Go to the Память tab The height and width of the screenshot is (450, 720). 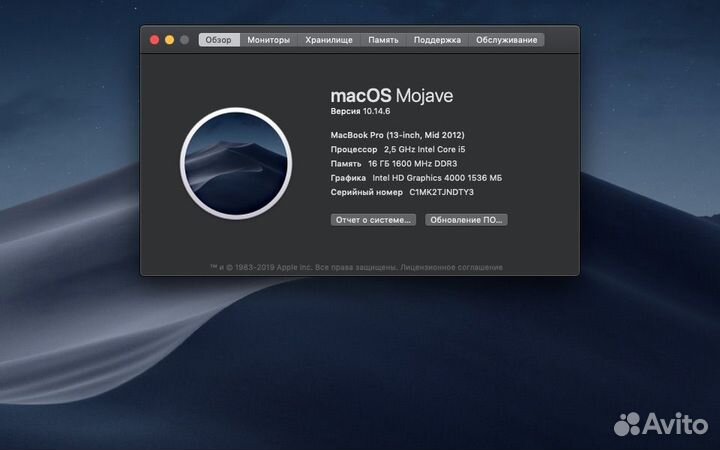pyautogui.click(x=383, y=40)
